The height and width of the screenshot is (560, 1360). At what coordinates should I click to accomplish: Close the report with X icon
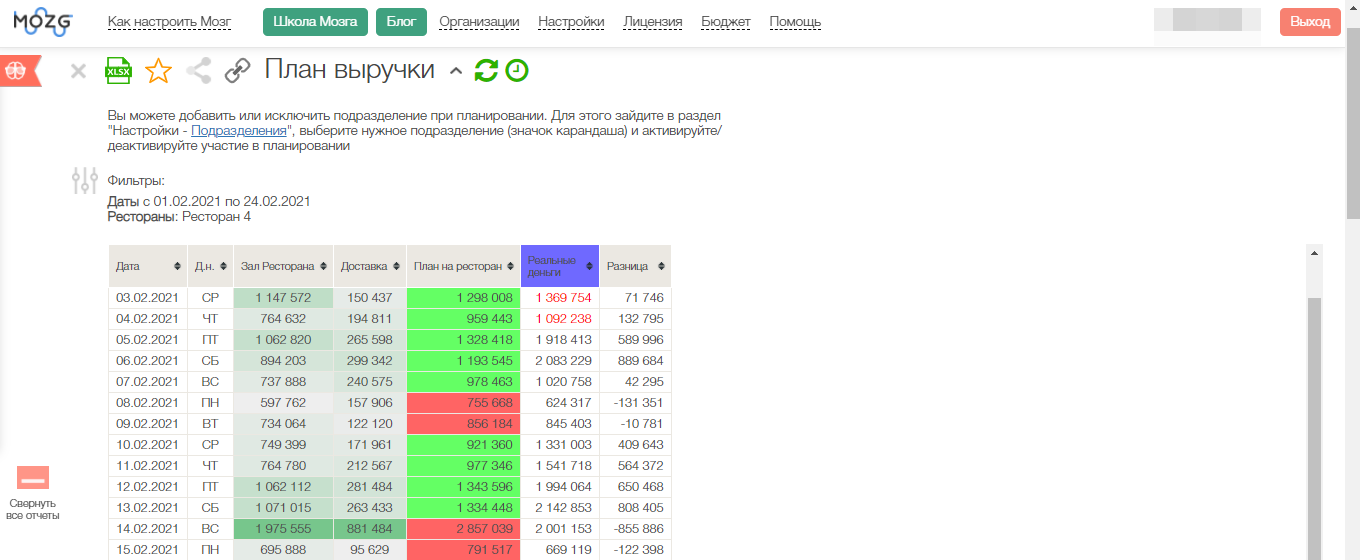click(79, 71)
